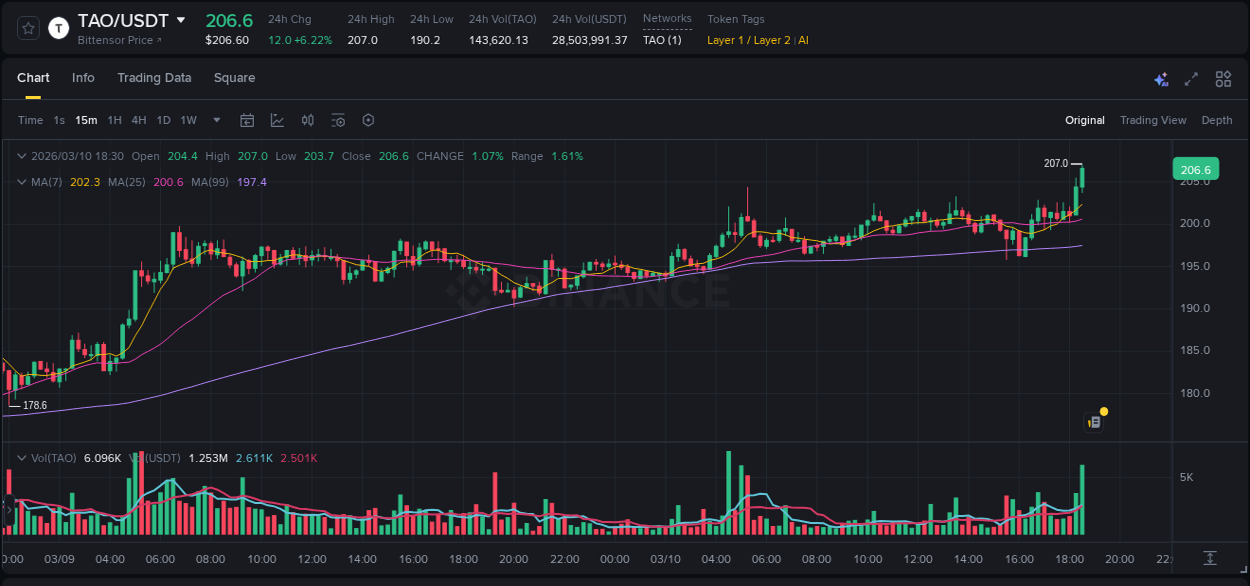Select the 1D time interval
1250x586 pixels.
pos(163,120)
